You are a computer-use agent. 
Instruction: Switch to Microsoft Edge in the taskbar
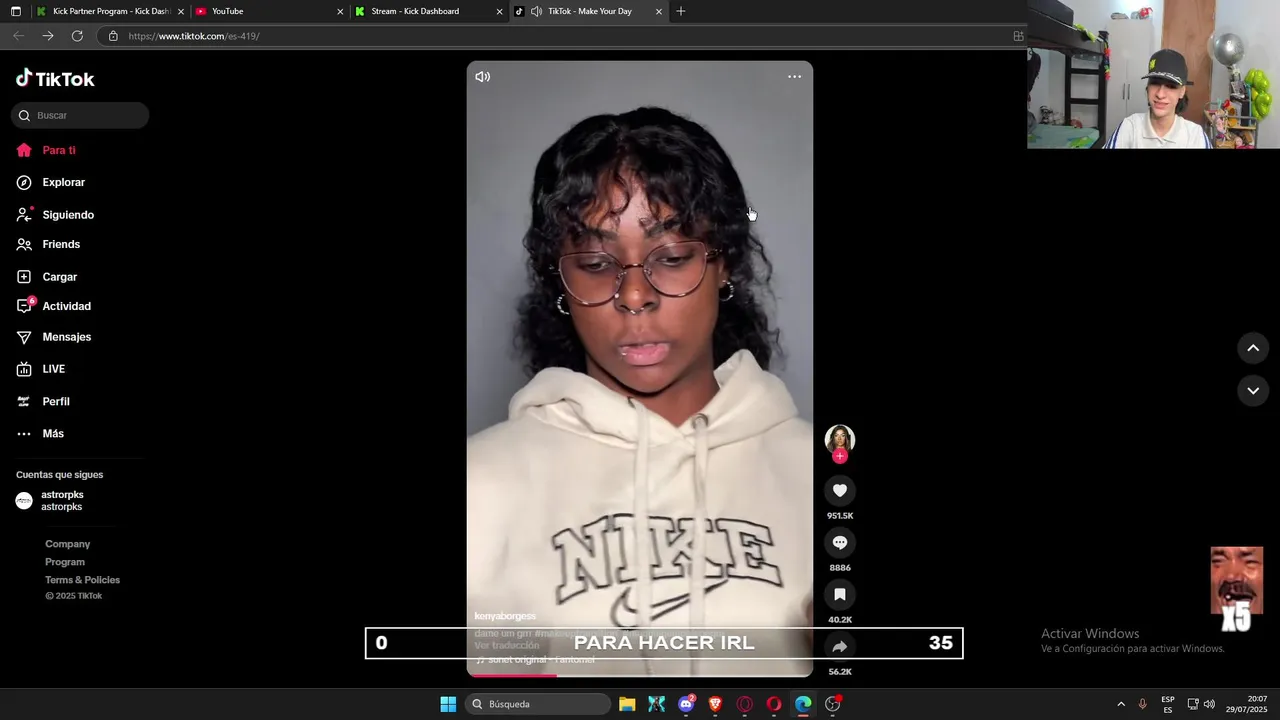click(803, 704)
